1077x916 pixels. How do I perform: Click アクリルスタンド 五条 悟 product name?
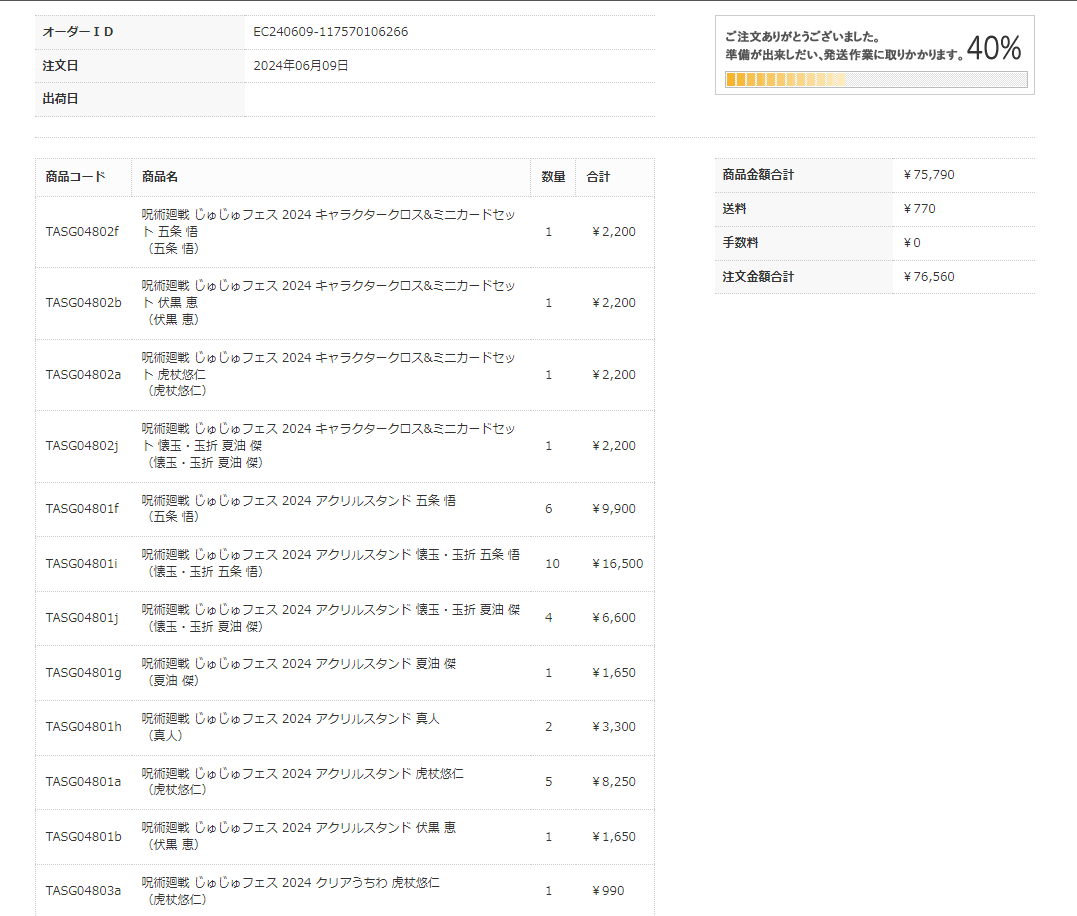click(x=299, y=509)
